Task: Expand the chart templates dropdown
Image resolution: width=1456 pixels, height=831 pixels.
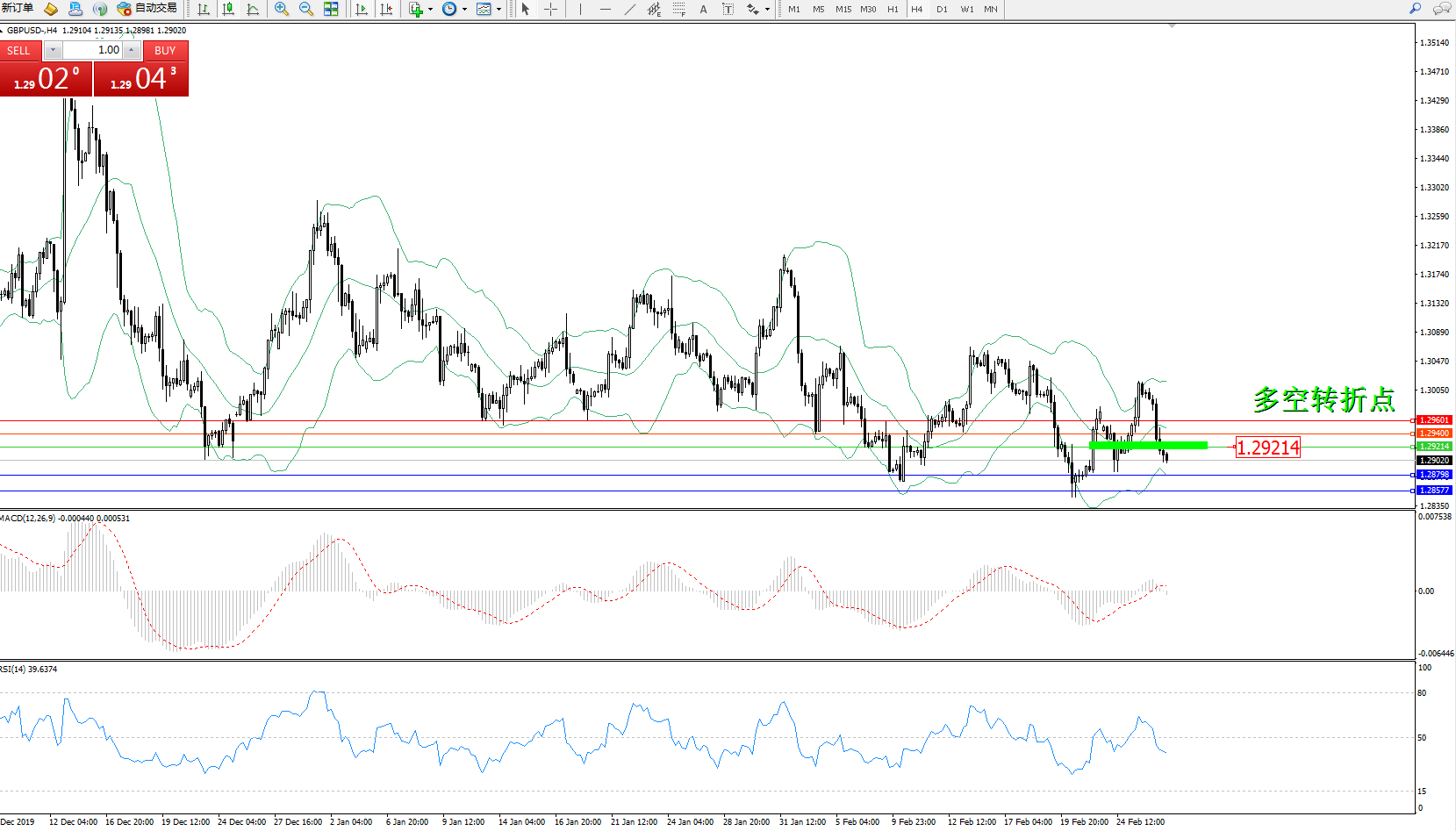Action: point(498,10)
